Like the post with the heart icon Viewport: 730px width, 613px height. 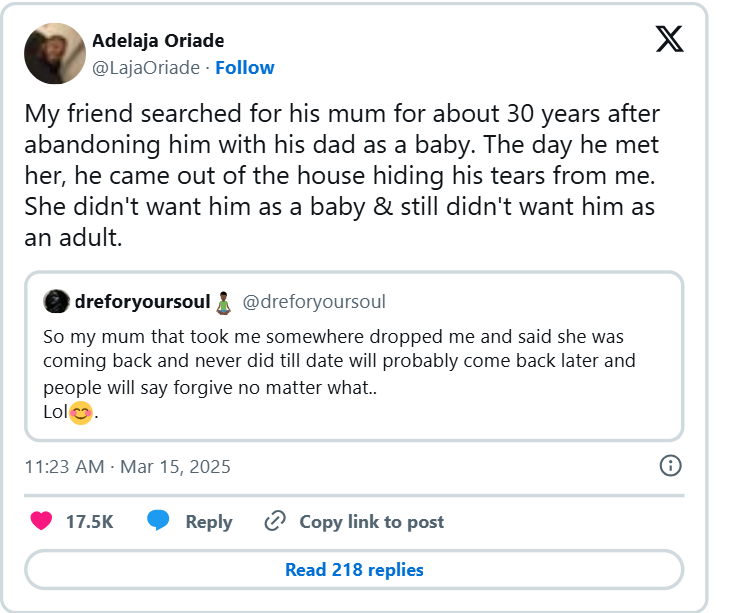point(41,521)
